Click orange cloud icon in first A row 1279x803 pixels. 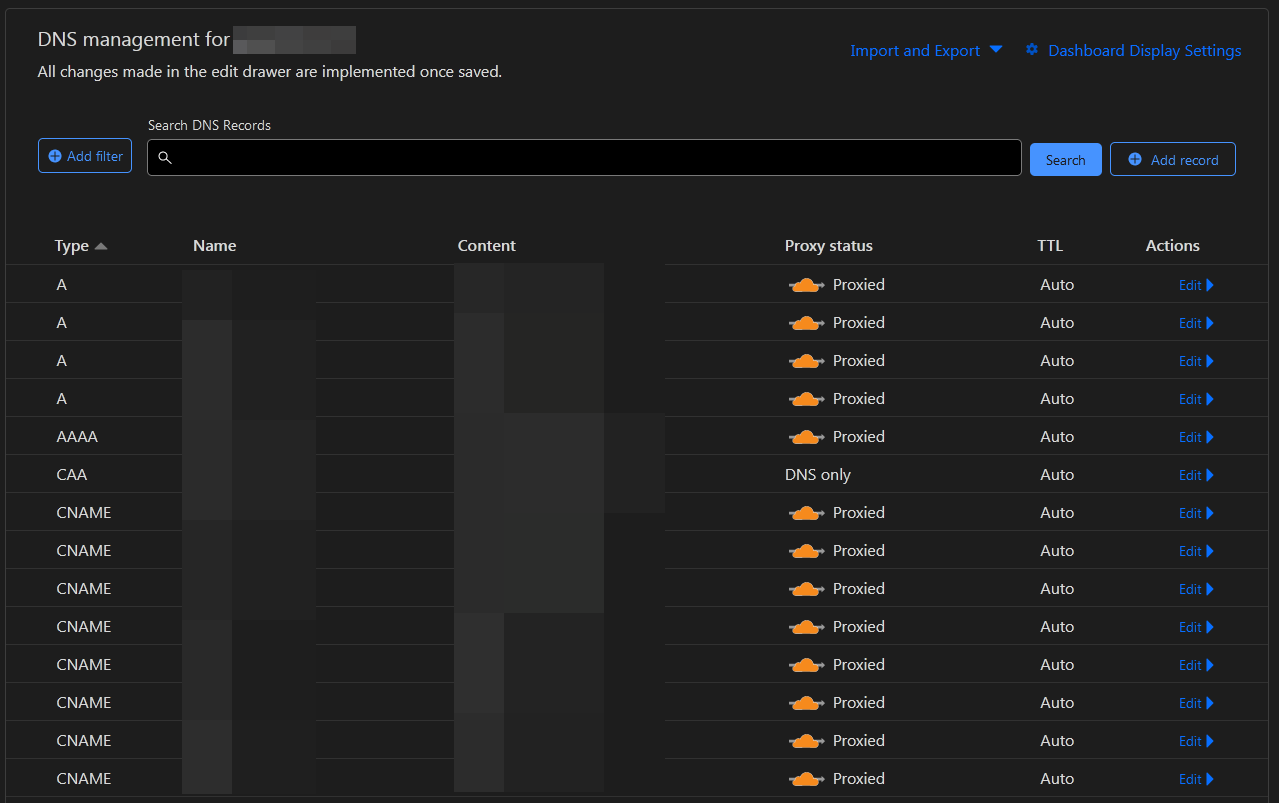point(806,285)
